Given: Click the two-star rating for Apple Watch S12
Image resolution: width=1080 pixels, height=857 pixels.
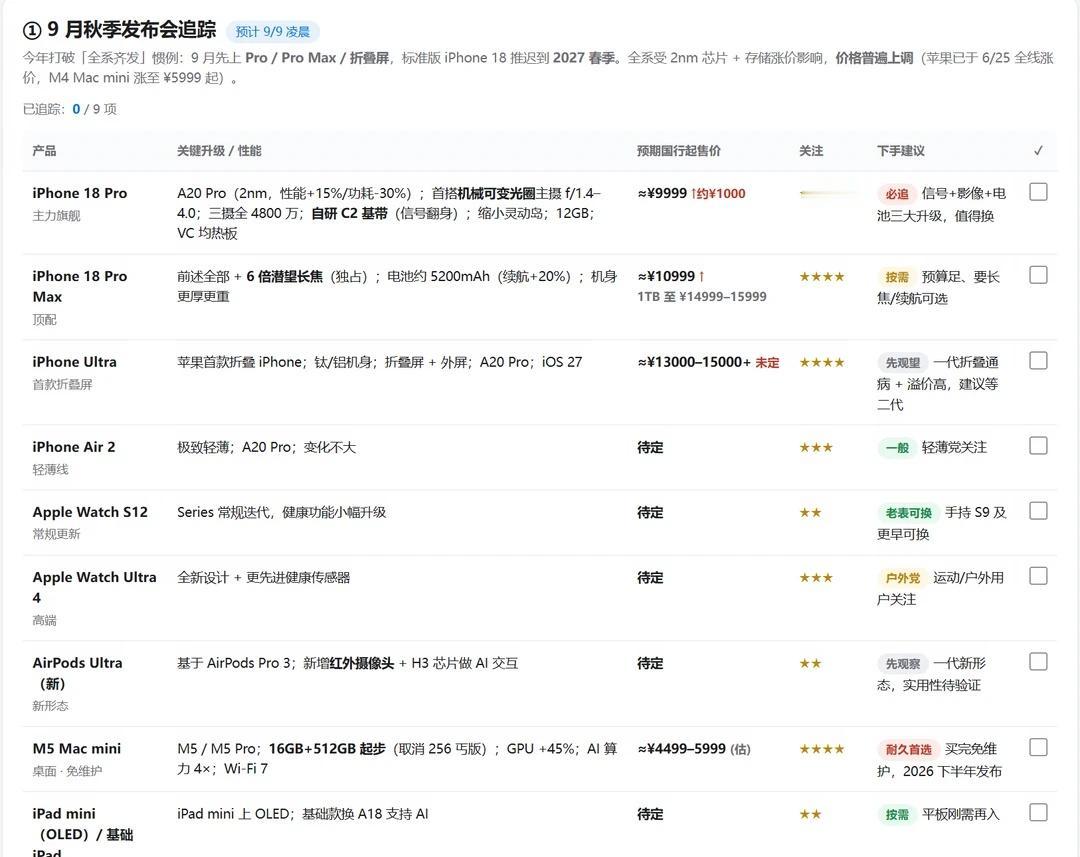Looking at the screenshot, I should (x=810, y=513).
